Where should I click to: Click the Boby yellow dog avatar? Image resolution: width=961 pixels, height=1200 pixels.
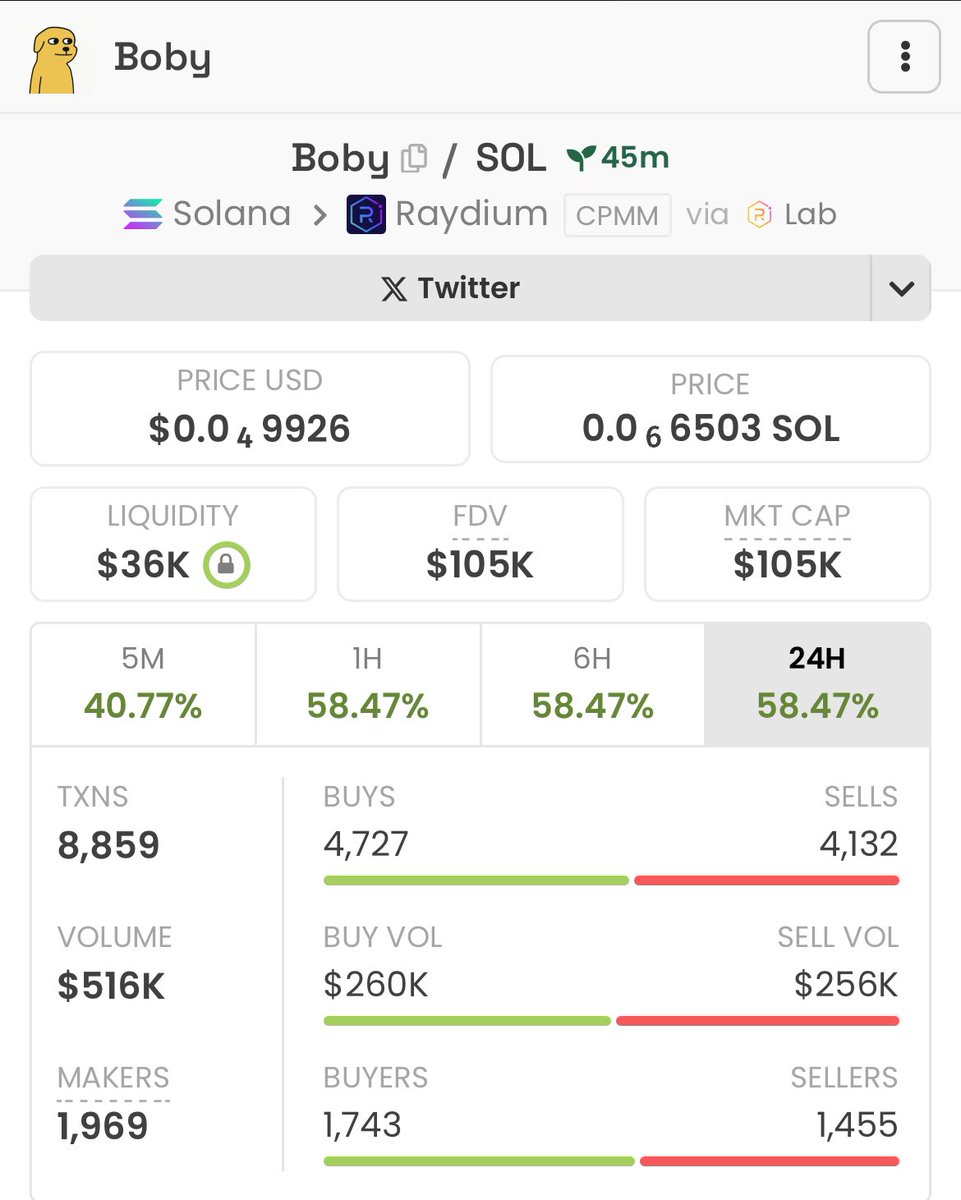(53, 60)
